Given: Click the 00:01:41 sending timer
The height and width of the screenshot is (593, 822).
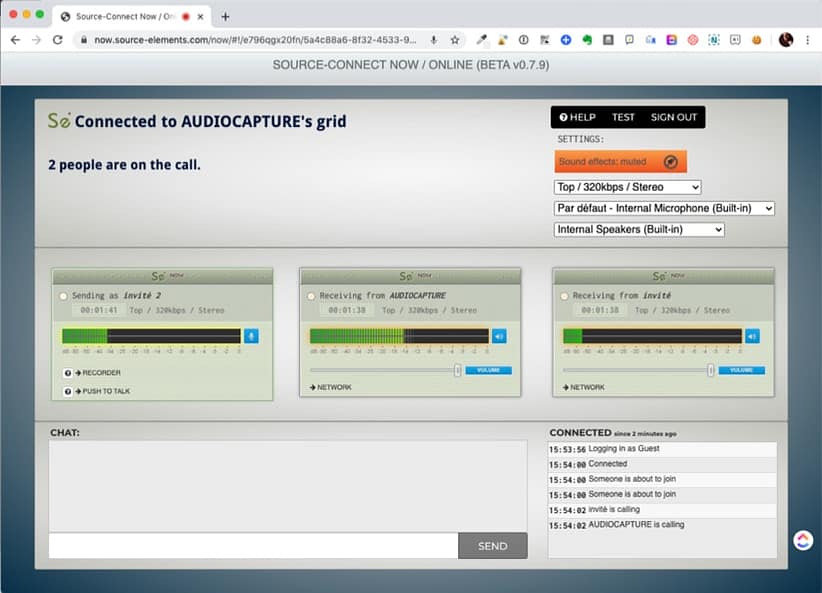Looking at the screenshot, I should pyautogui.click(x=99, y=310).
